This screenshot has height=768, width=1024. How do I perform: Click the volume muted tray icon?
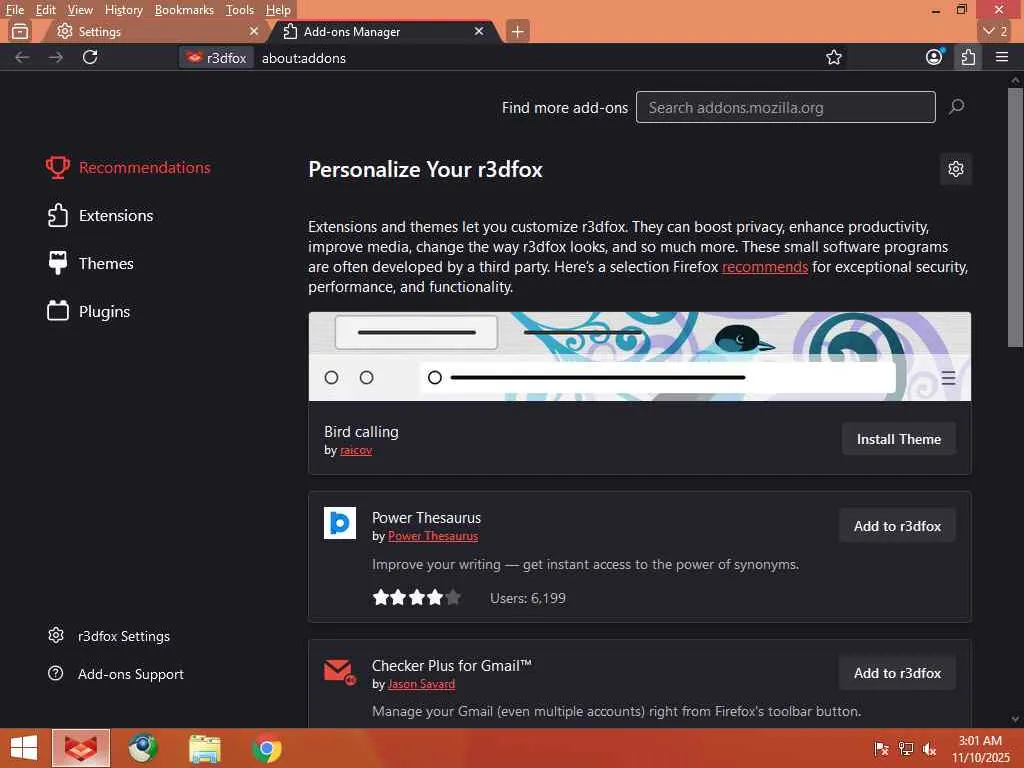[929, 748]
